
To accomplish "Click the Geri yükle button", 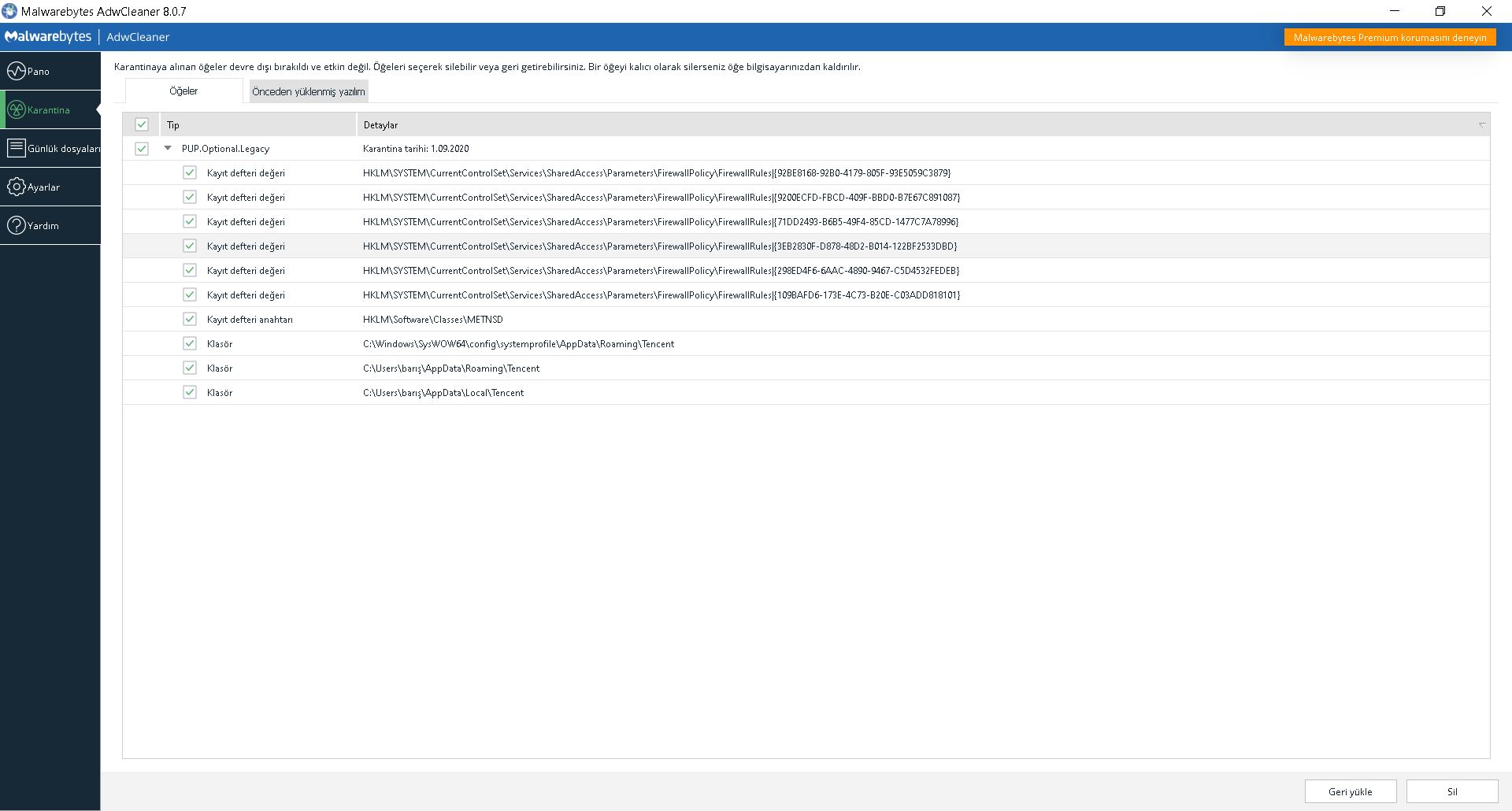I will tap(1351, 791).
